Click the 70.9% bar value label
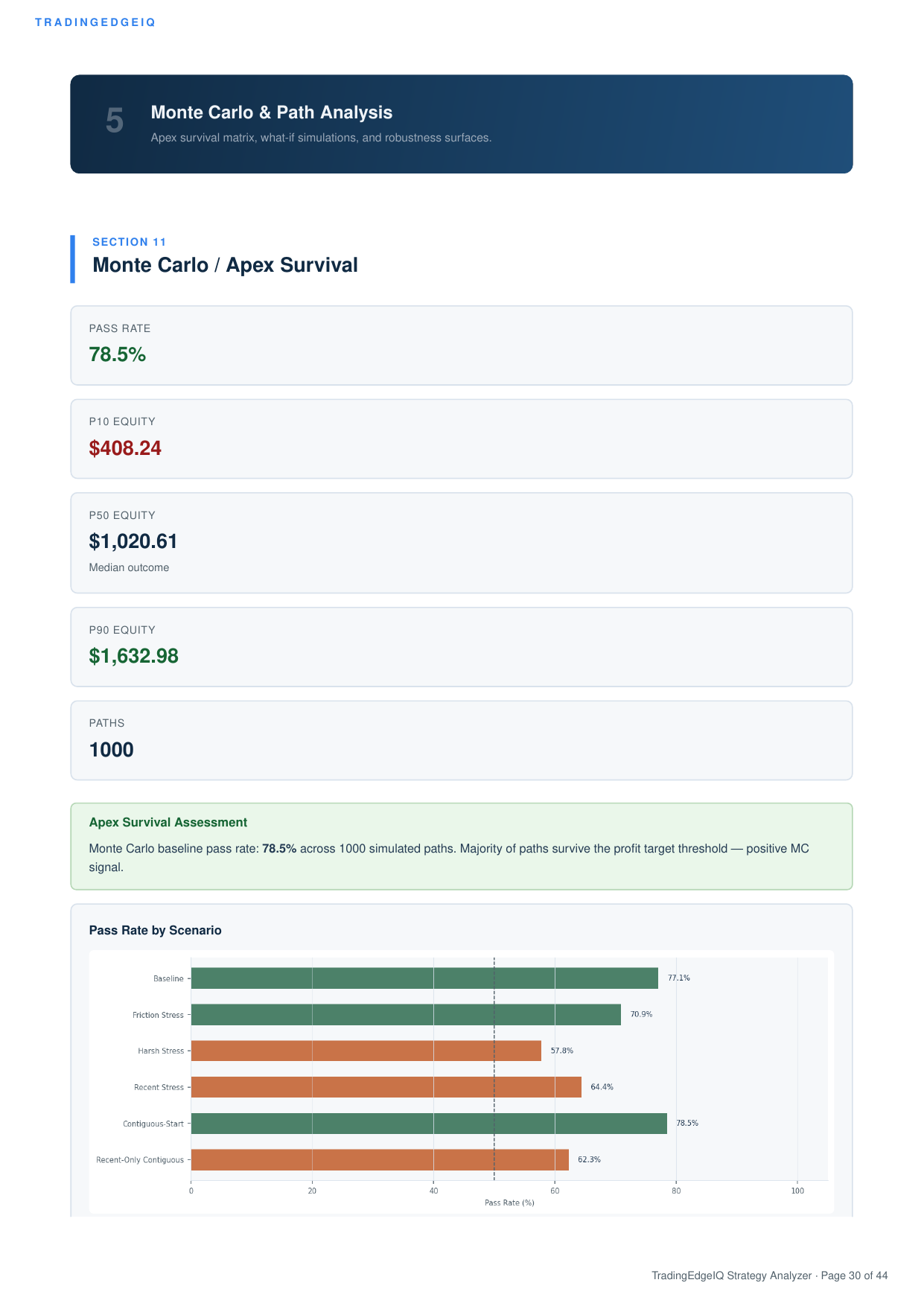The image size is (924, 1306). tap(642, 1014)
